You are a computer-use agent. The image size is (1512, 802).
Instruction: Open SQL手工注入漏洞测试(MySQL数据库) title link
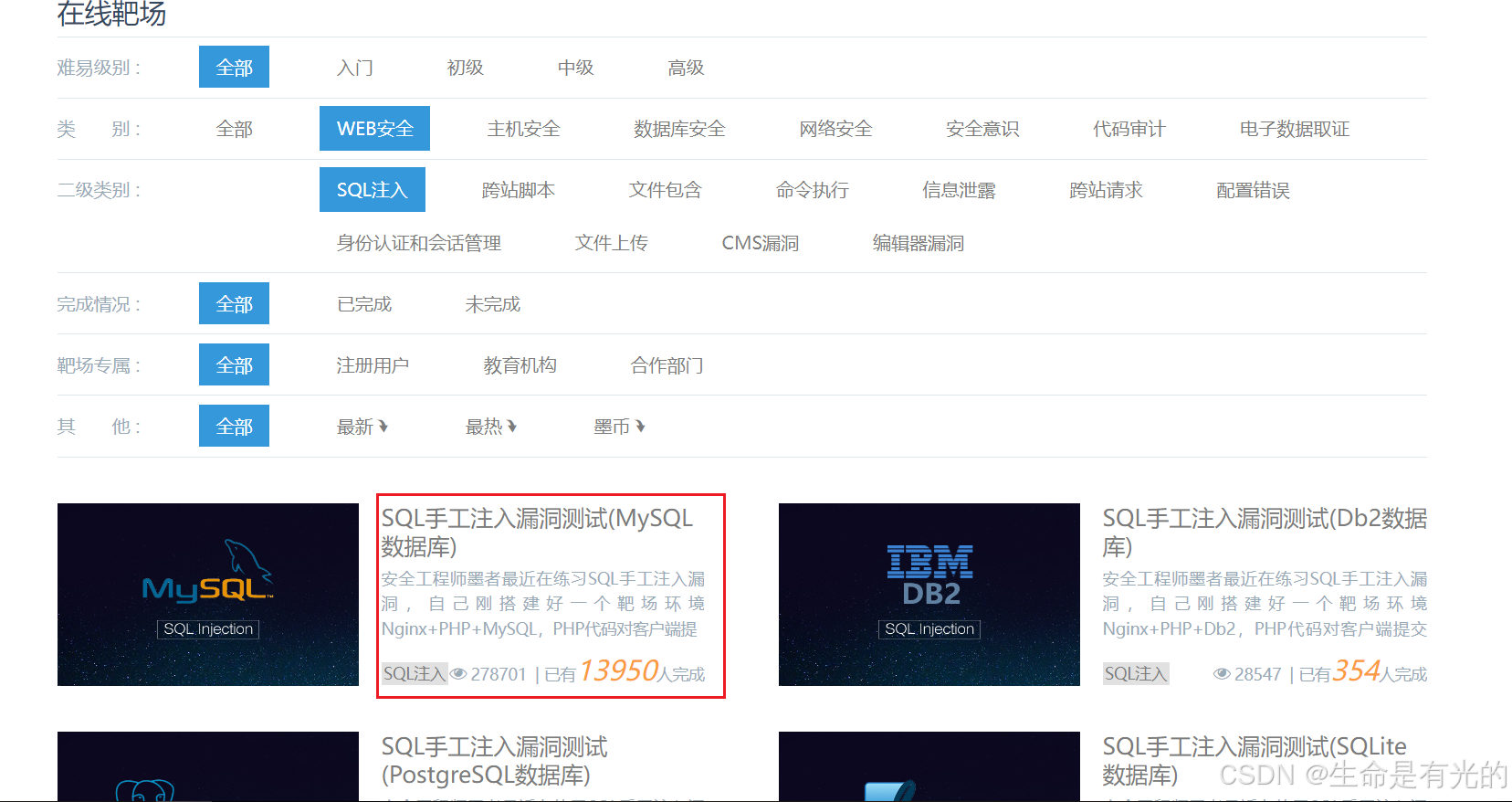(537, 533)
